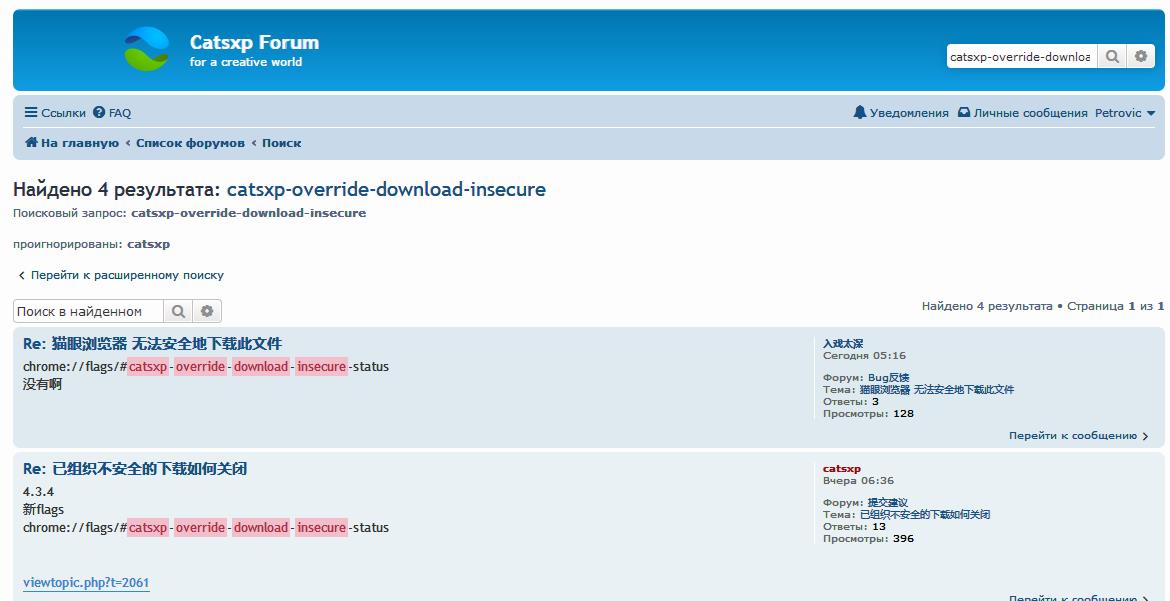Submit header search with magnifier icon
The image size is (1170, 601).
tap(1112, 56)
